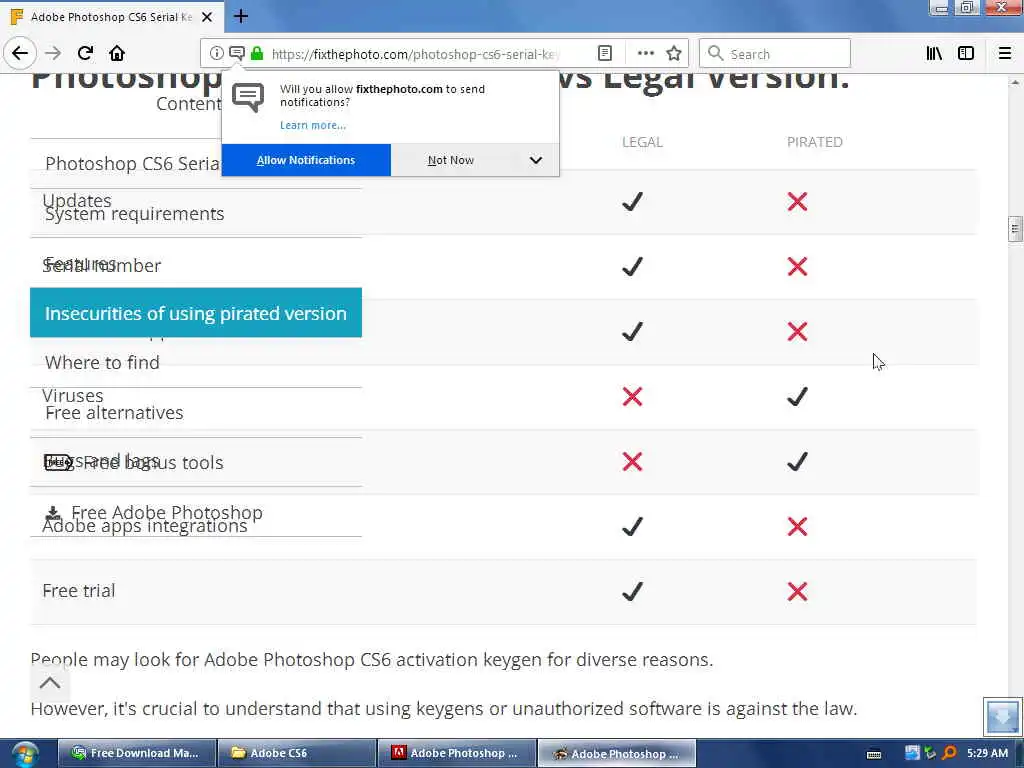This screenshot has width=1024, height=768.
Task: Click the Legal red cross in Viruses row
Action: [x=632, y=396]
